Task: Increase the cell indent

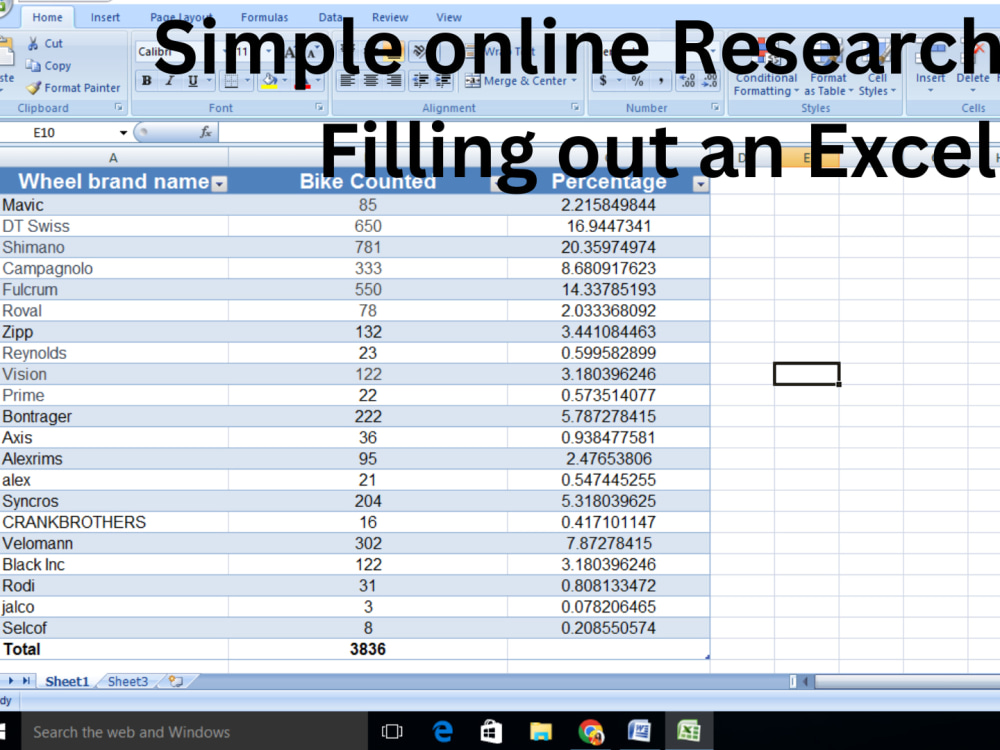Action: pos(443,80)
